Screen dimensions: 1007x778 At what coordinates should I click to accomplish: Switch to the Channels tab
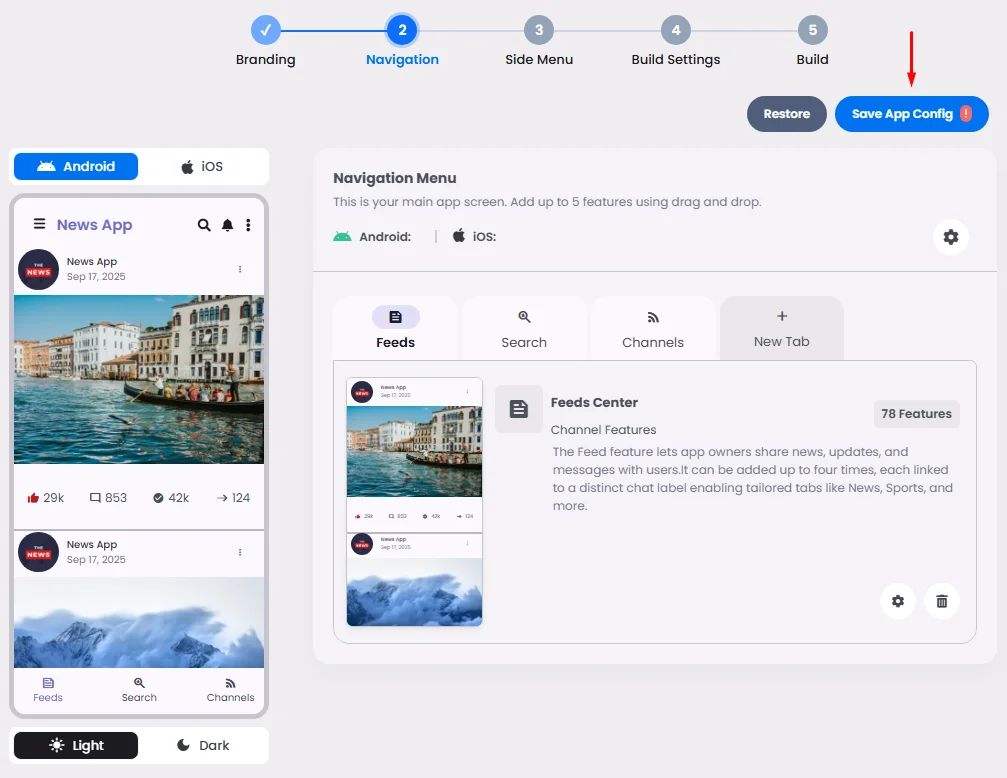coord(652,328)
